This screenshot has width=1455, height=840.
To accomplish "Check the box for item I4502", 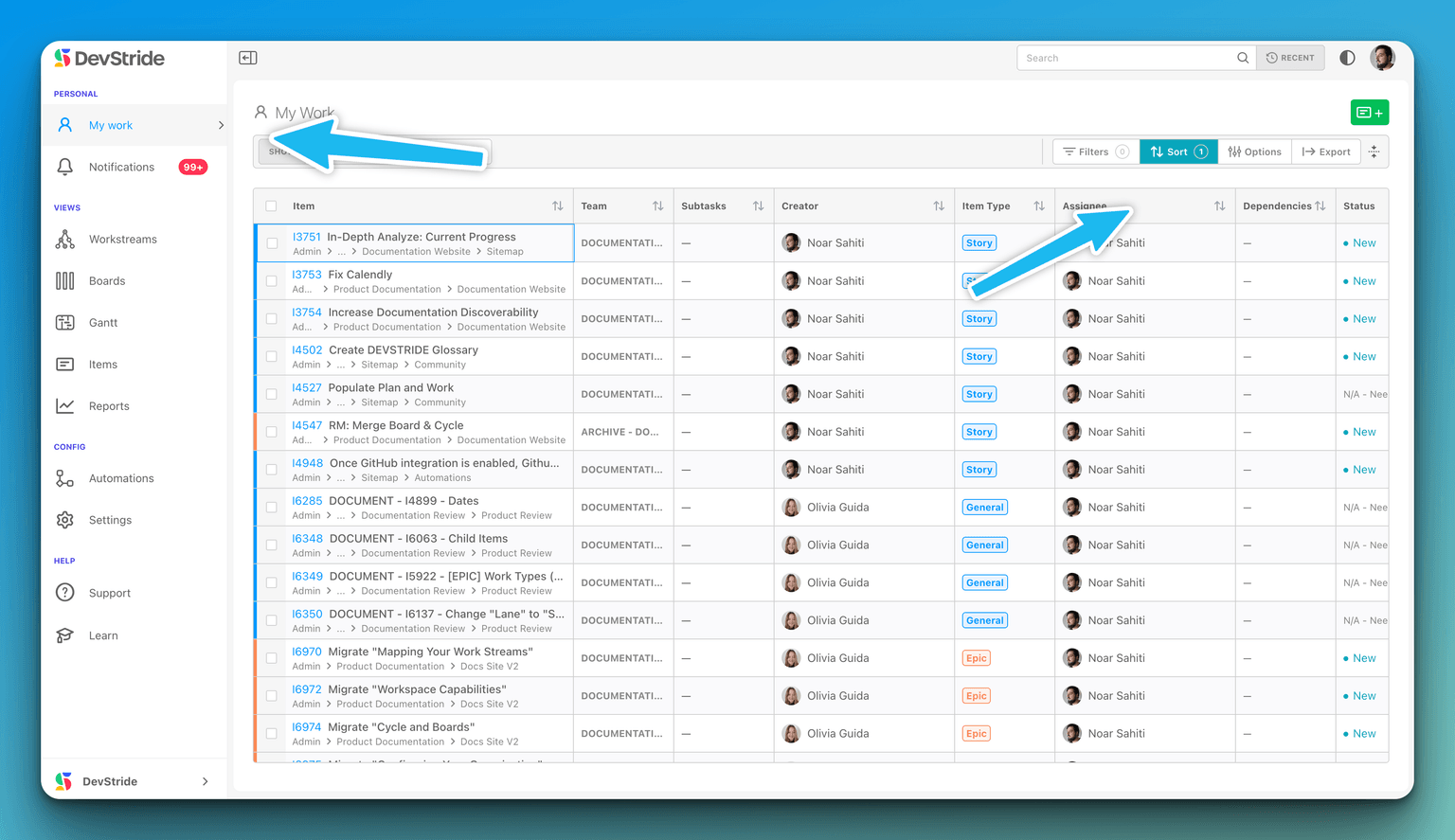I will coord(272,356).
